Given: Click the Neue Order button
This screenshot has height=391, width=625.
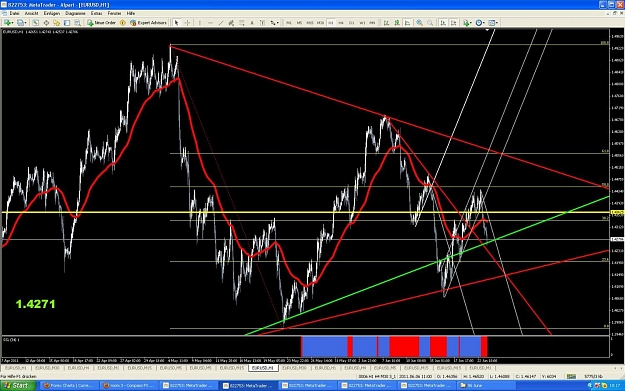Looking at the screenshot, I should [101, 23].
